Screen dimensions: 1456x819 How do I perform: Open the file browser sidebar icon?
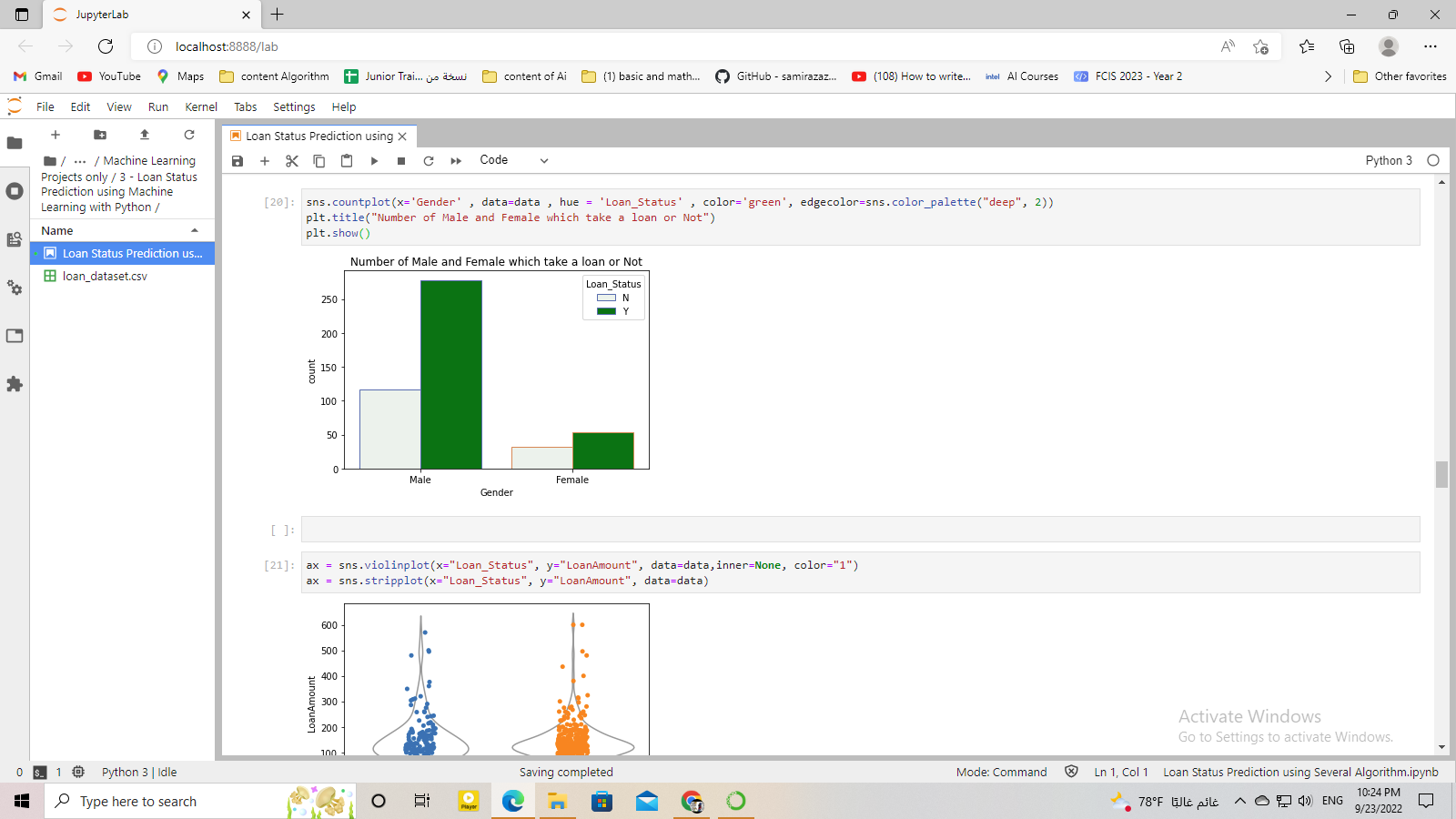15,141
